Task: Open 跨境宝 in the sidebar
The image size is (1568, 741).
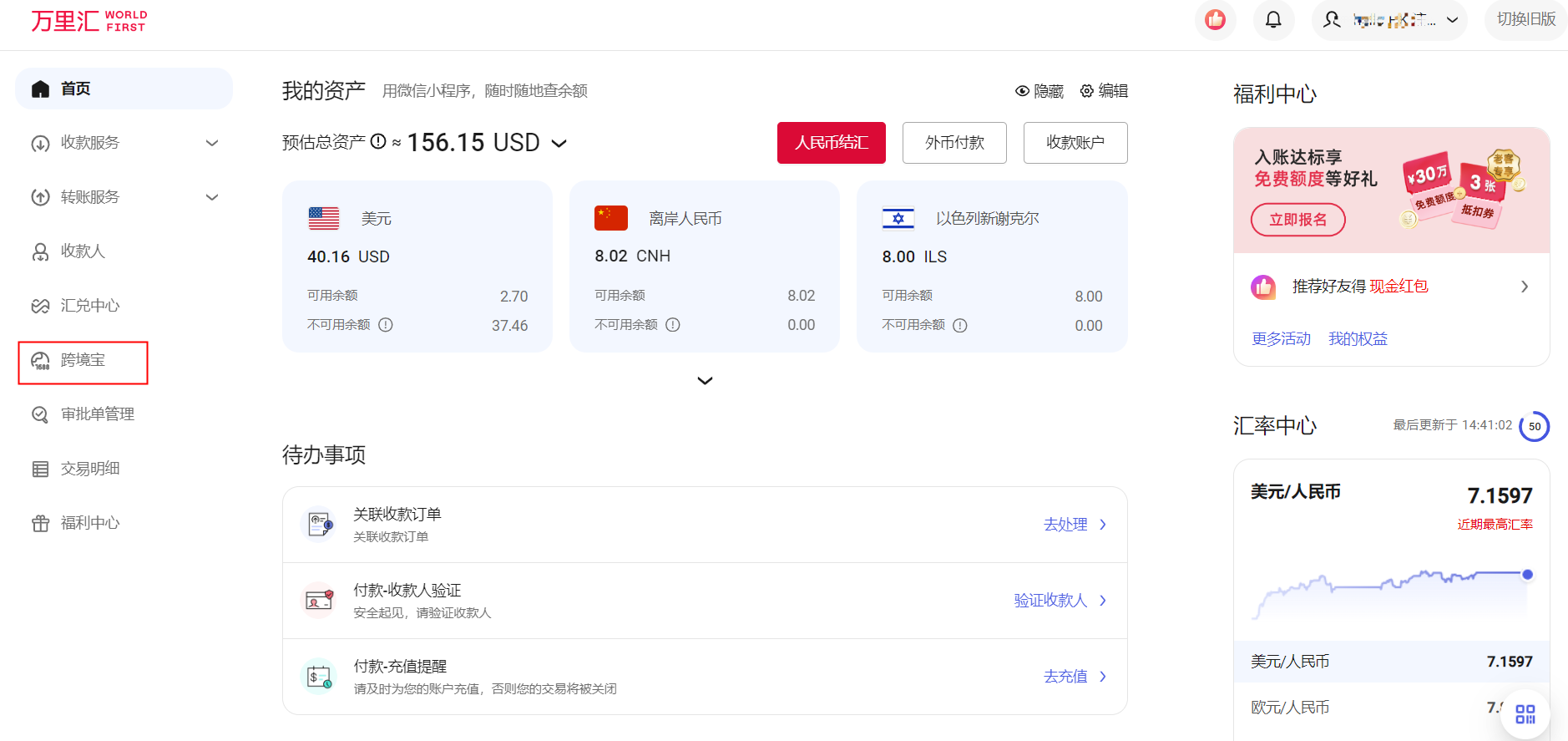Action: pyautogui.click(x=83, y=361)
